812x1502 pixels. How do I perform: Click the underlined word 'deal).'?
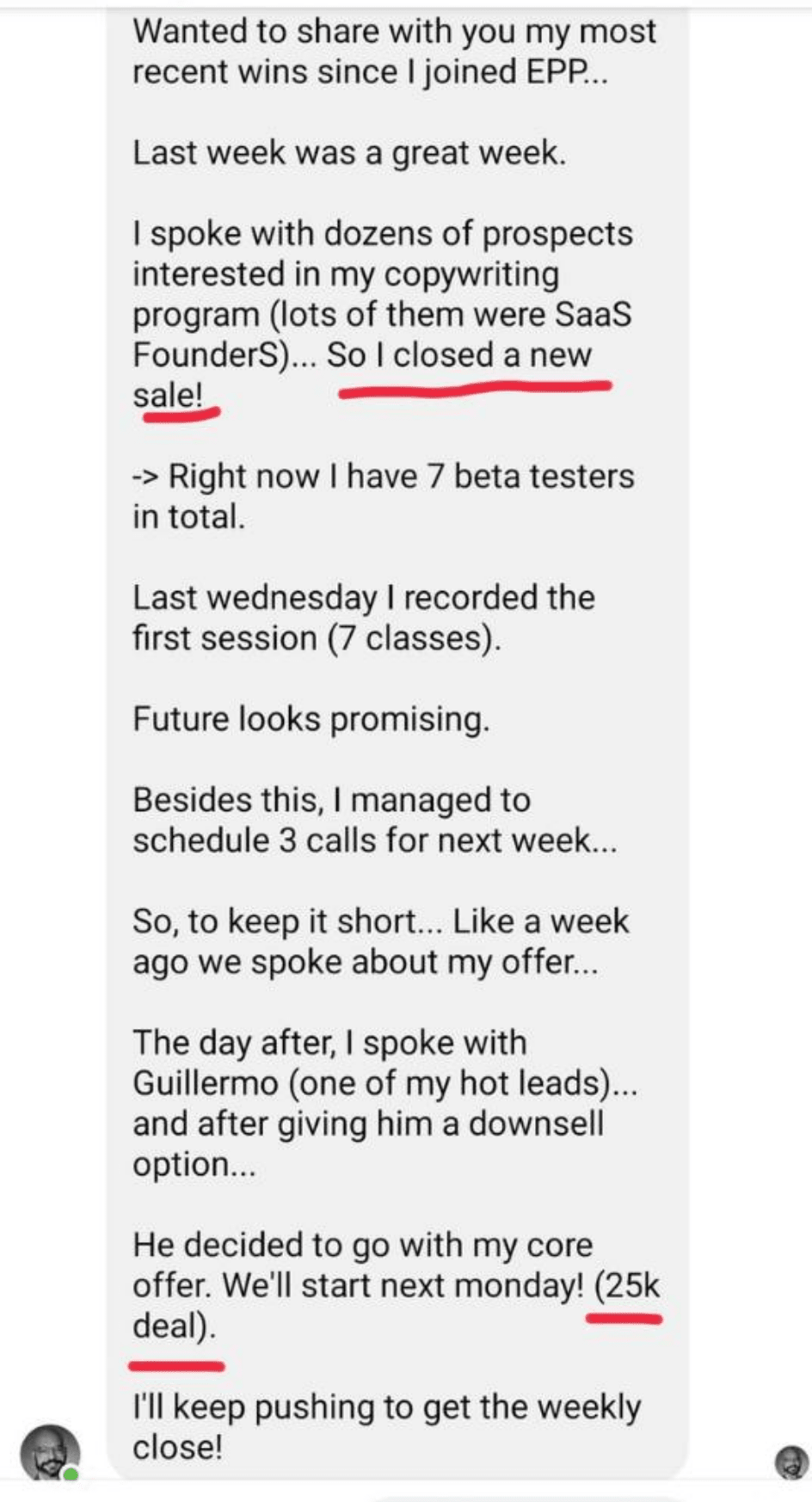click(x=174, y=1326)
